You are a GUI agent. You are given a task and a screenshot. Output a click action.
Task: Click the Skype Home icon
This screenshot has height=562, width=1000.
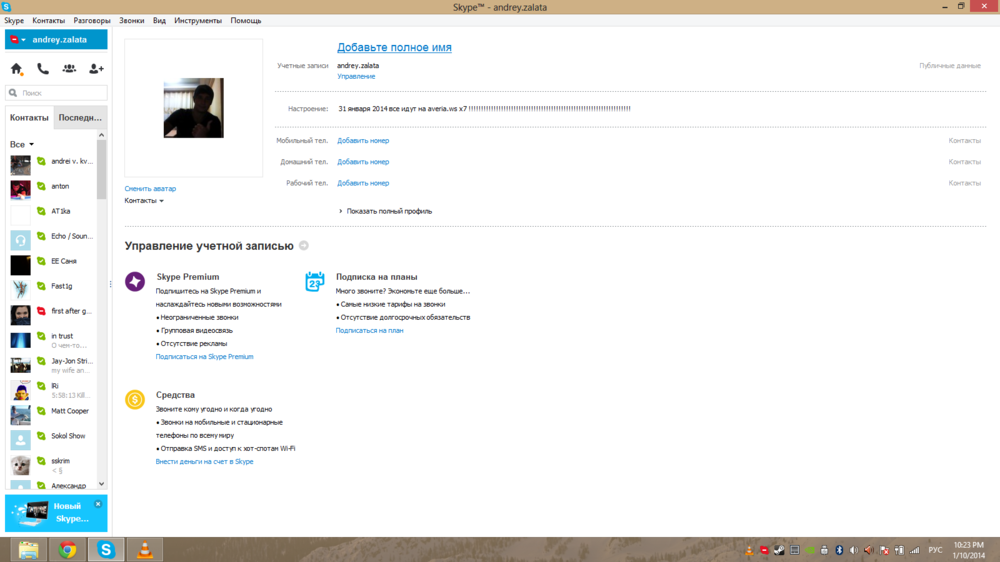(x=17, y=69)
